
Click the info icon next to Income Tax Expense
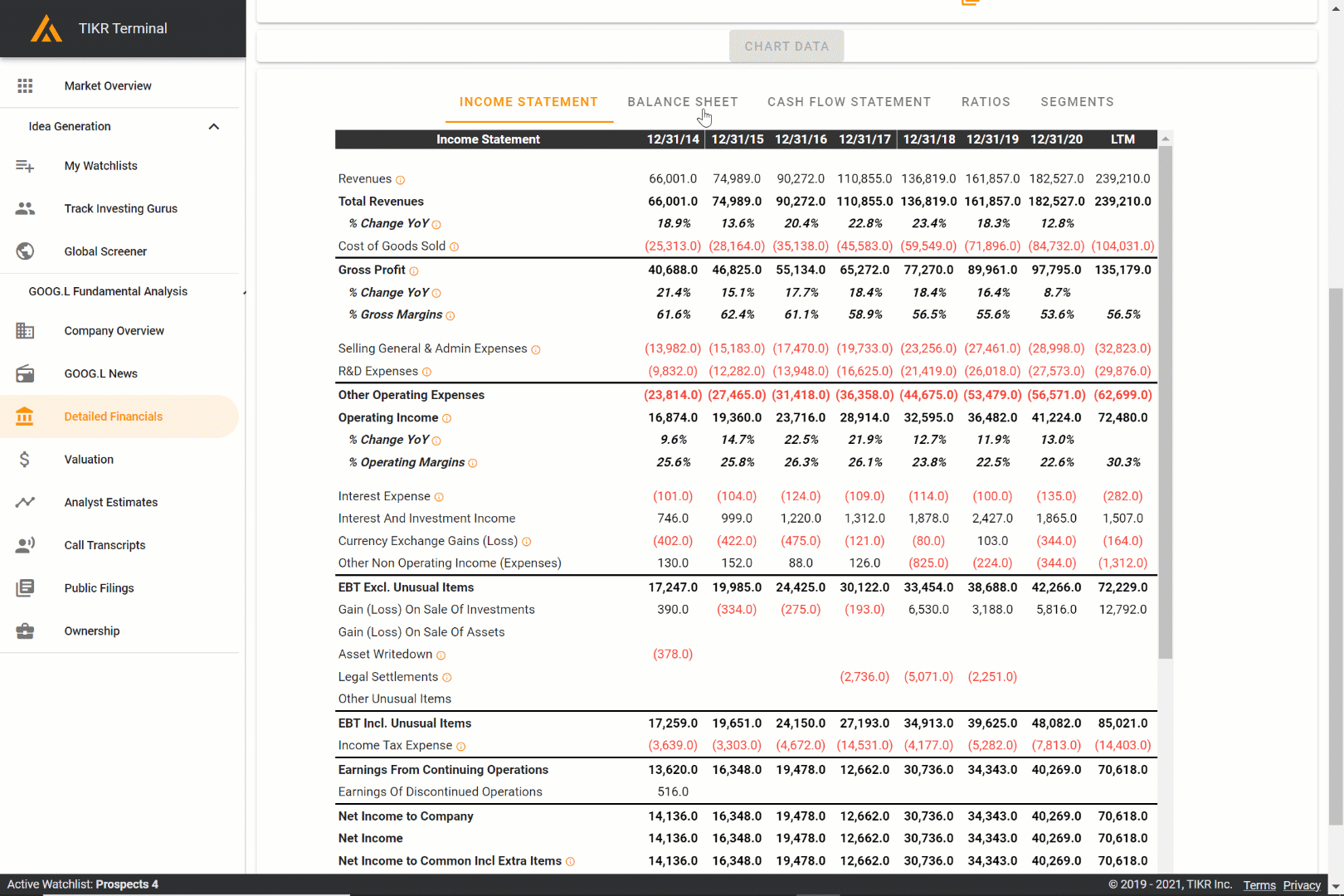click(x=461, y=747)
